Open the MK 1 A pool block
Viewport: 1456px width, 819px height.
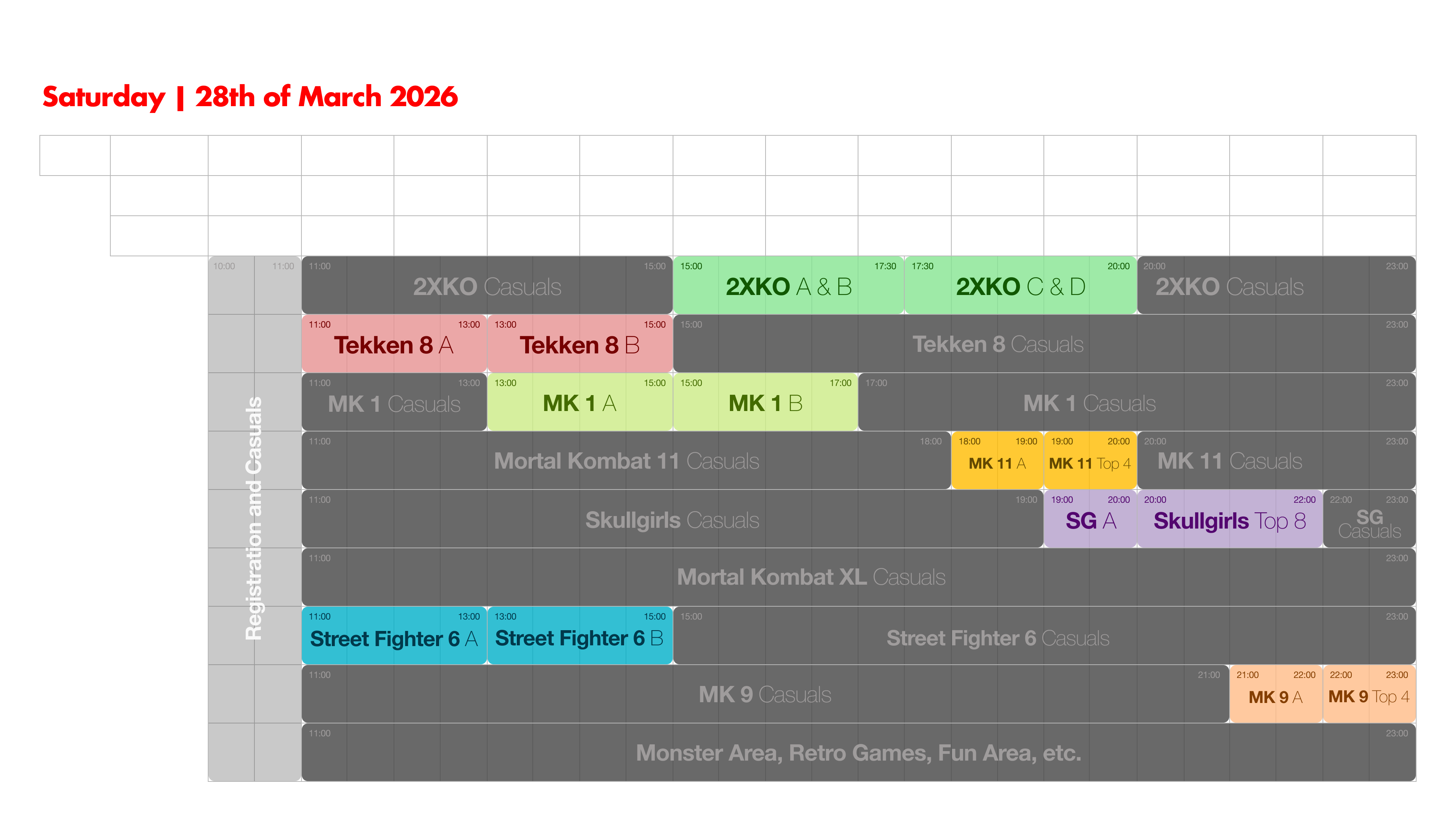[579, 403]
